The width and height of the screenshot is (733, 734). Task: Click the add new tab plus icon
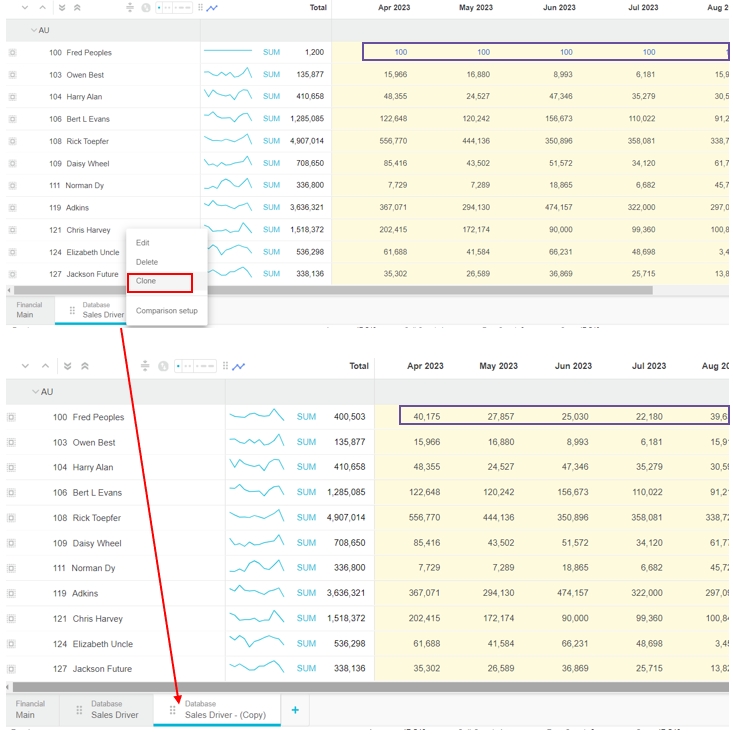pyautogui.click(x=295, y=710)
